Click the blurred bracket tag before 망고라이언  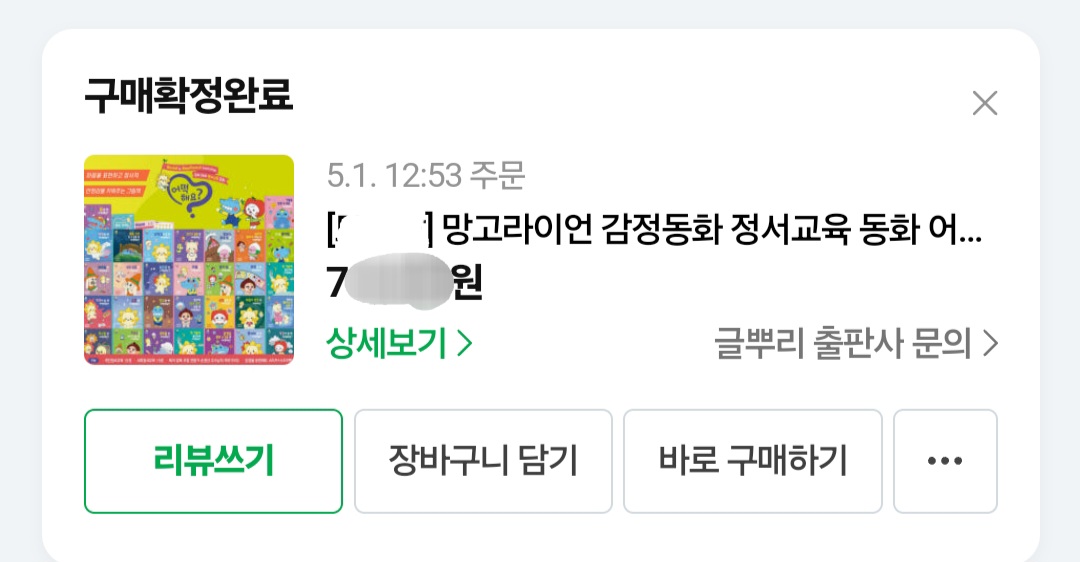(380, 229)
